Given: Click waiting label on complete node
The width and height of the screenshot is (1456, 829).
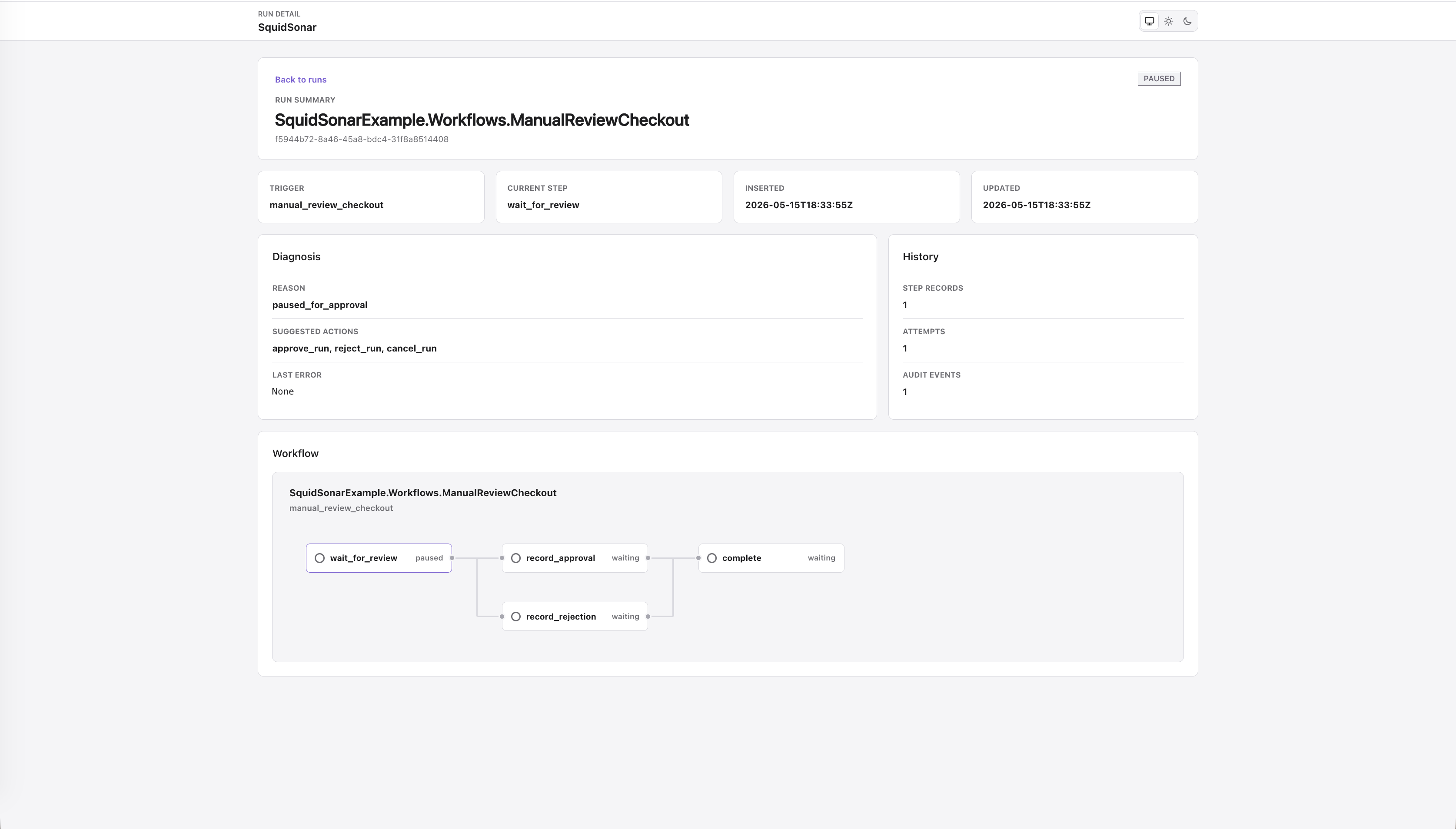Looking at the screenshot, I should (x=821, y=558).
